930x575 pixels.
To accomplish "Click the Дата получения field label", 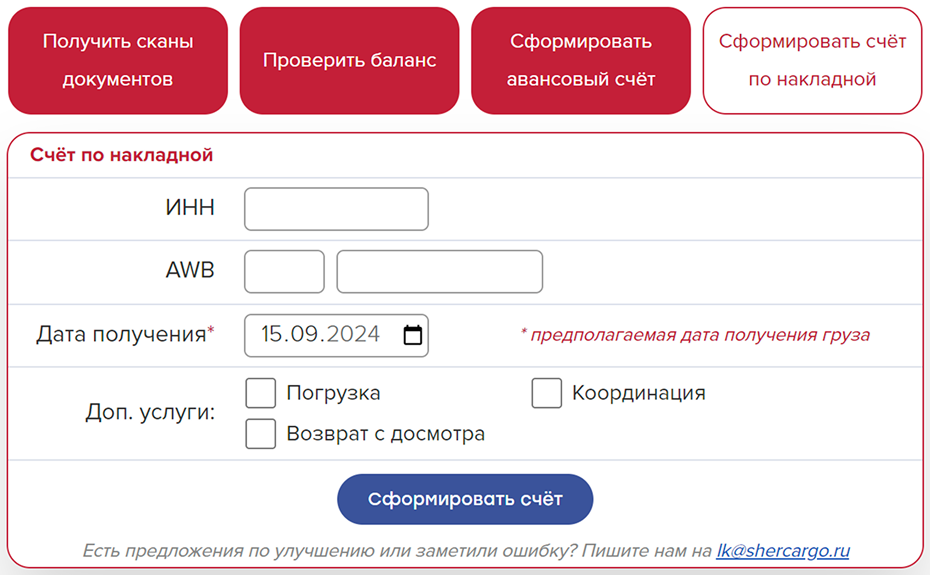I will click(x=122, y=335).
